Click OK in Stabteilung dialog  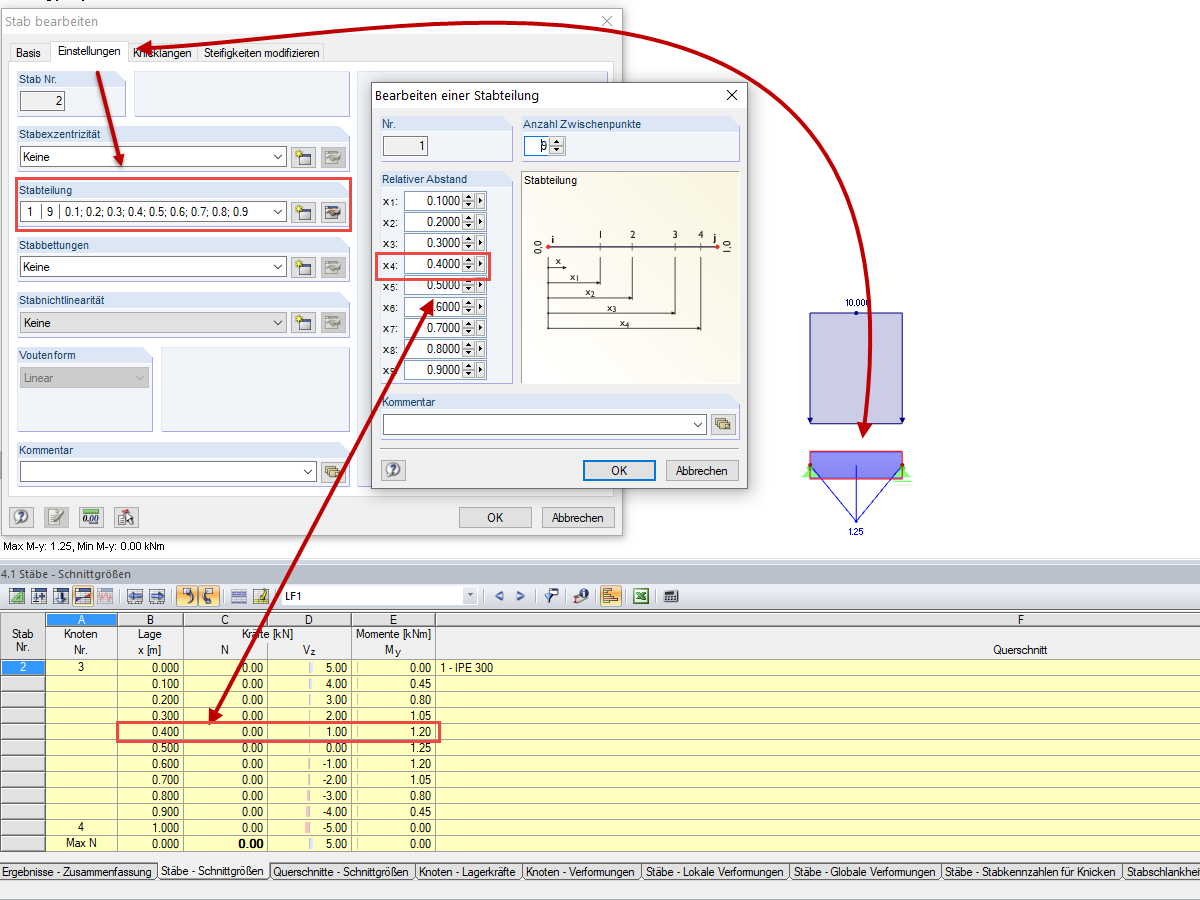point(619,470)
